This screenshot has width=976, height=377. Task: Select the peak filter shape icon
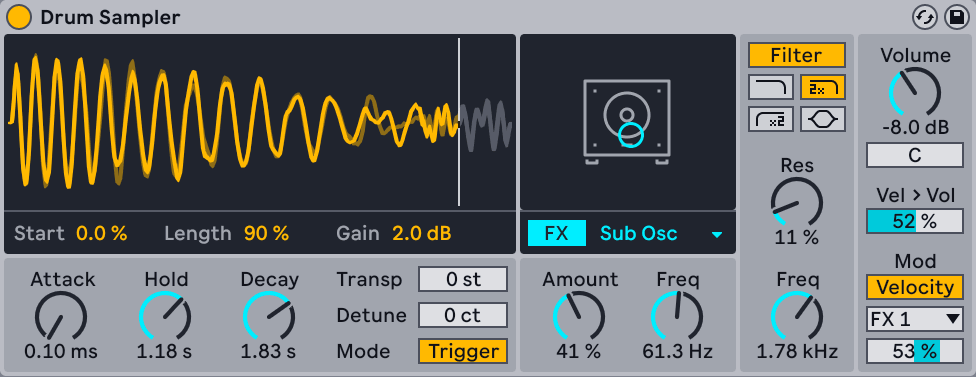click(822, 119)
